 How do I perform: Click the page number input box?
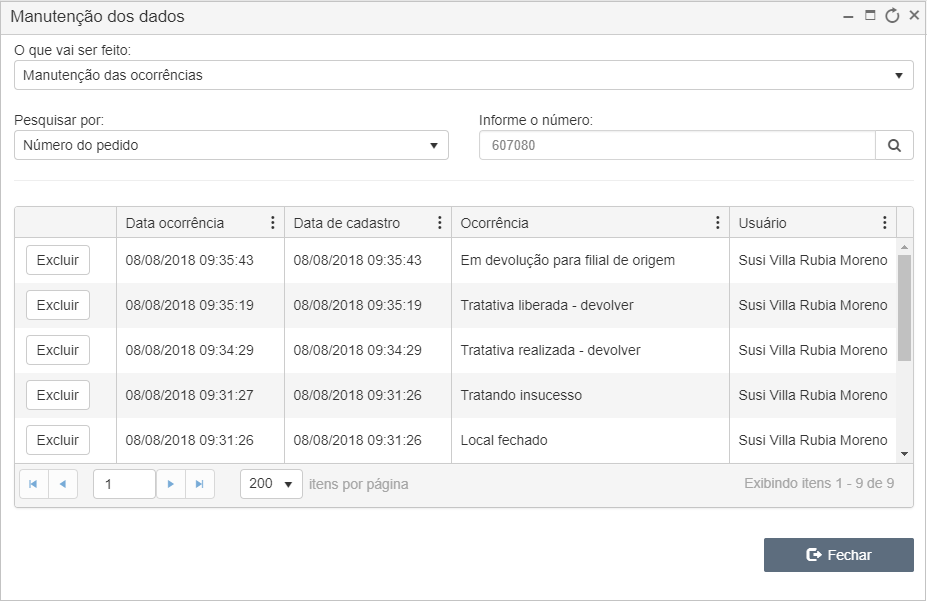point(125,484)
